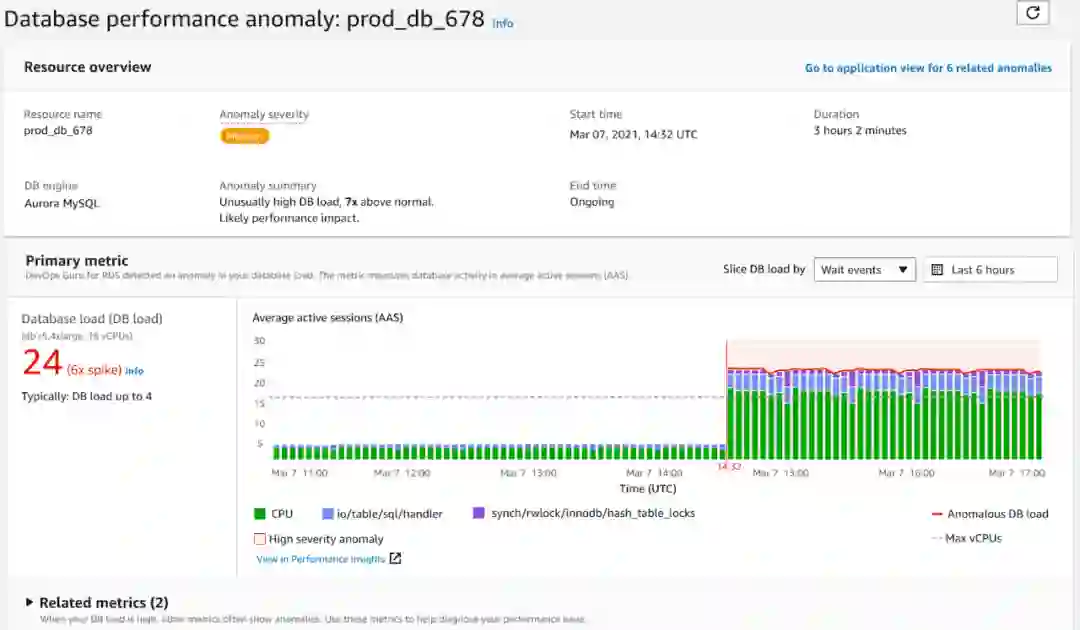Click synch/rwlock/innodb/hash_table_locks legend swatch
Image resolution: width=1080 pixels, height=630 pixels.
click(479, 513)
